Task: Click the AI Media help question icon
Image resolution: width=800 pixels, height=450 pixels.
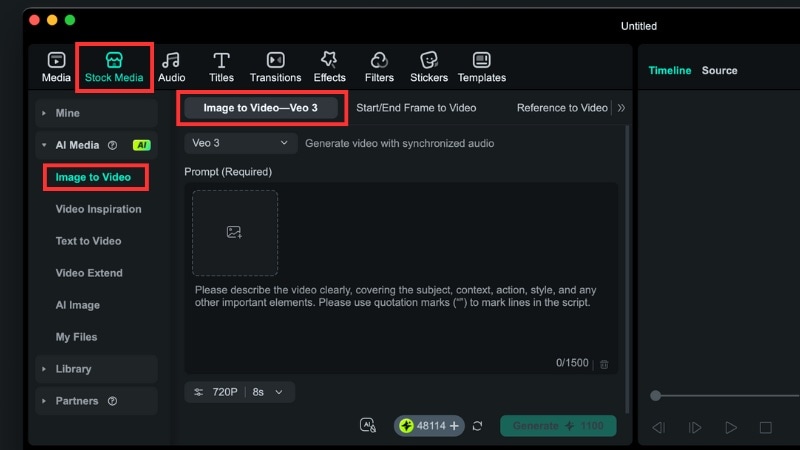Action: point(112,145)
